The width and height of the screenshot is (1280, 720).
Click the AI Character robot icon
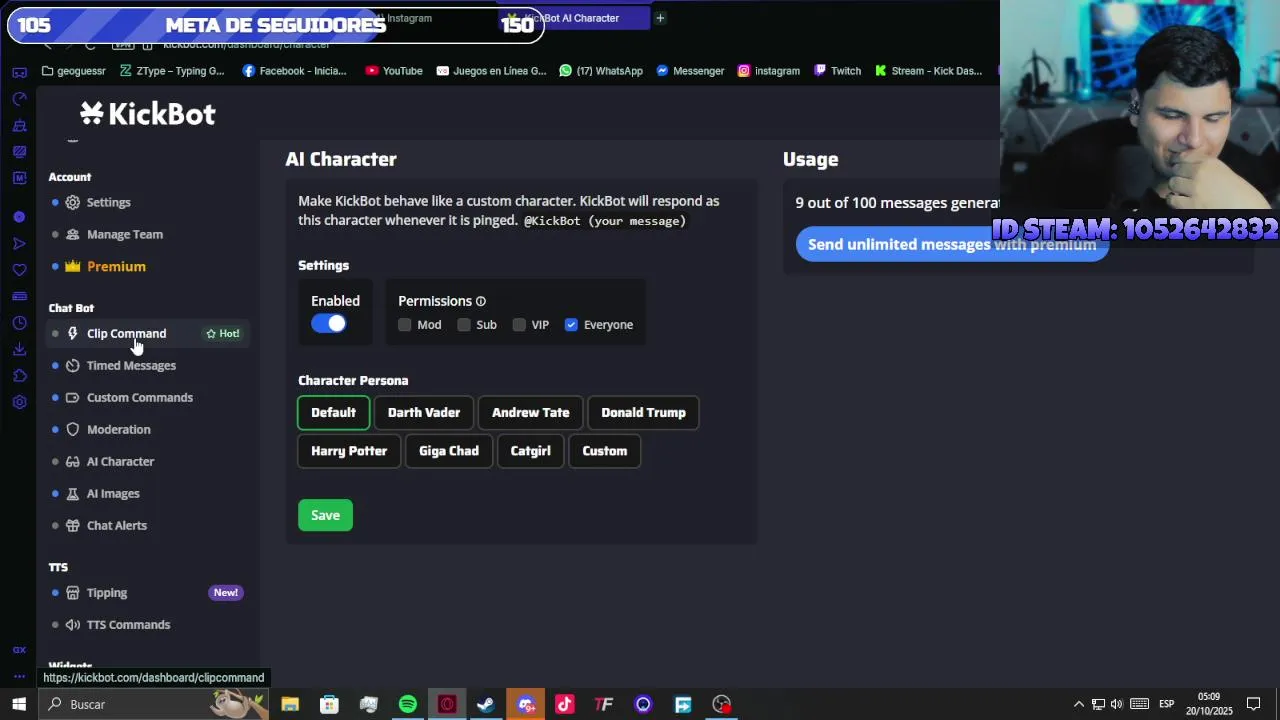(x=73, y=461)
